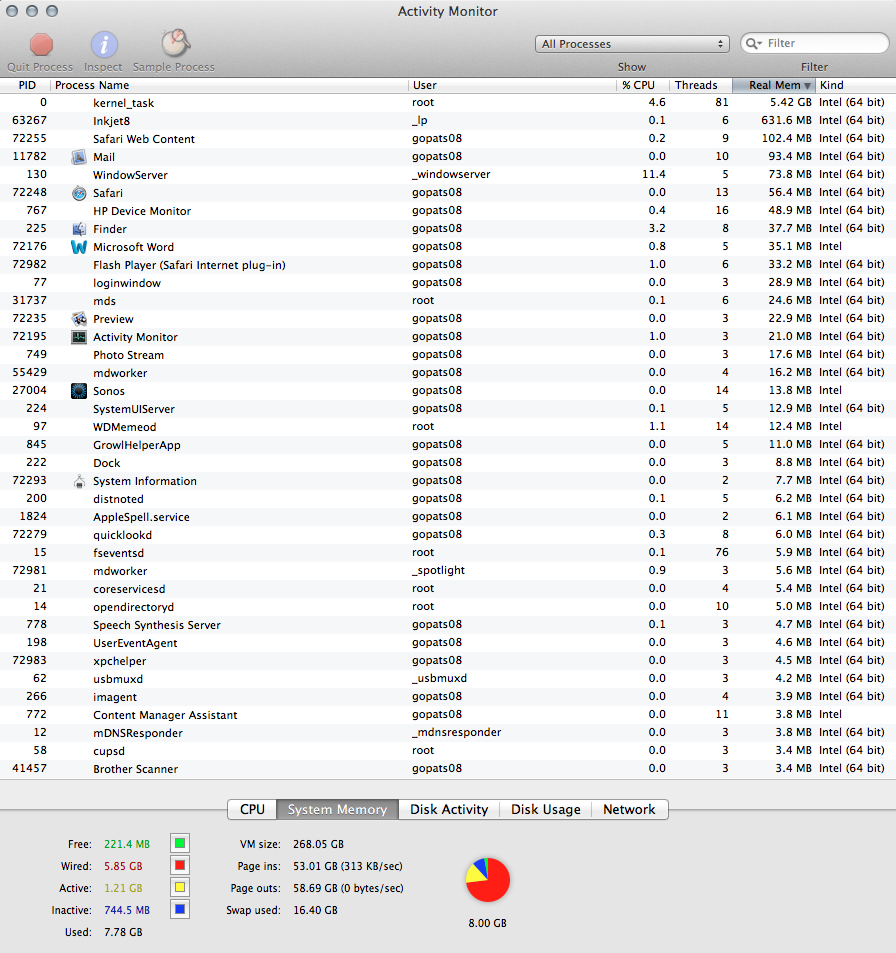Click the Activity Monitor icon in process list

(x=79, y=337)
